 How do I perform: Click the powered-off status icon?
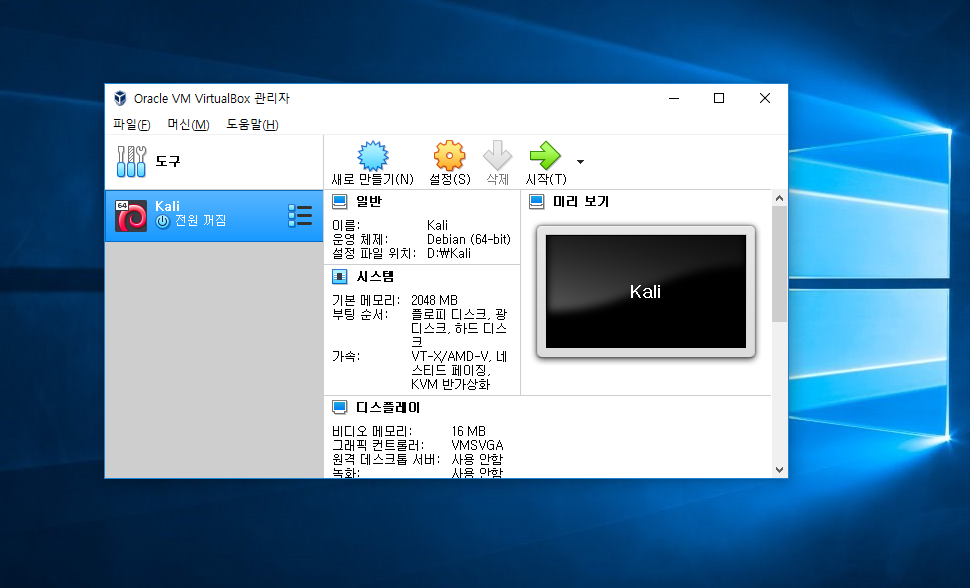(x=162, y=221)
